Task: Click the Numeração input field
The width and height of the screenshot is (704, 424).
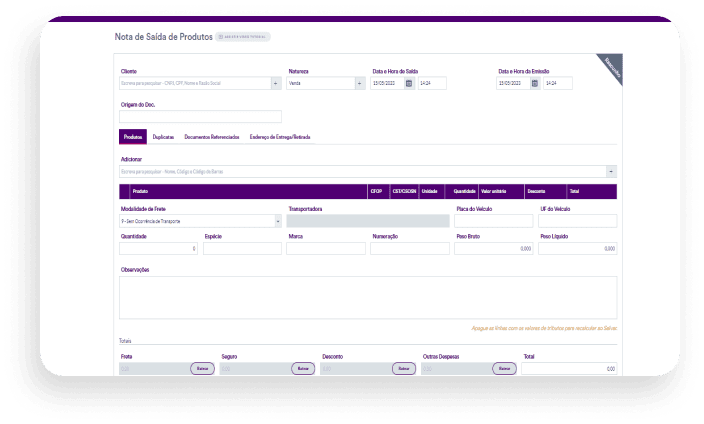Action: point(410,248)
